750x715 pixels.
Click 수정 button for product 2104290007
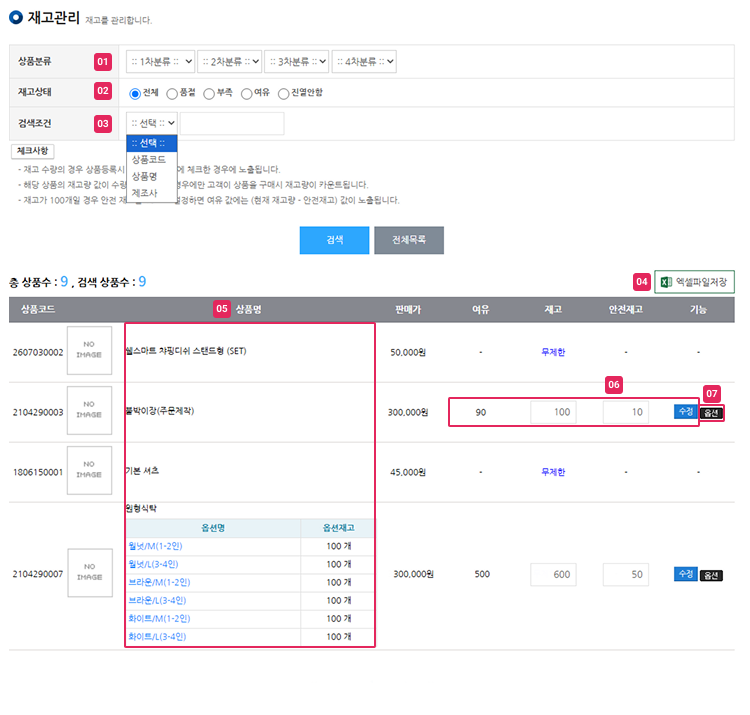point(686,573)
